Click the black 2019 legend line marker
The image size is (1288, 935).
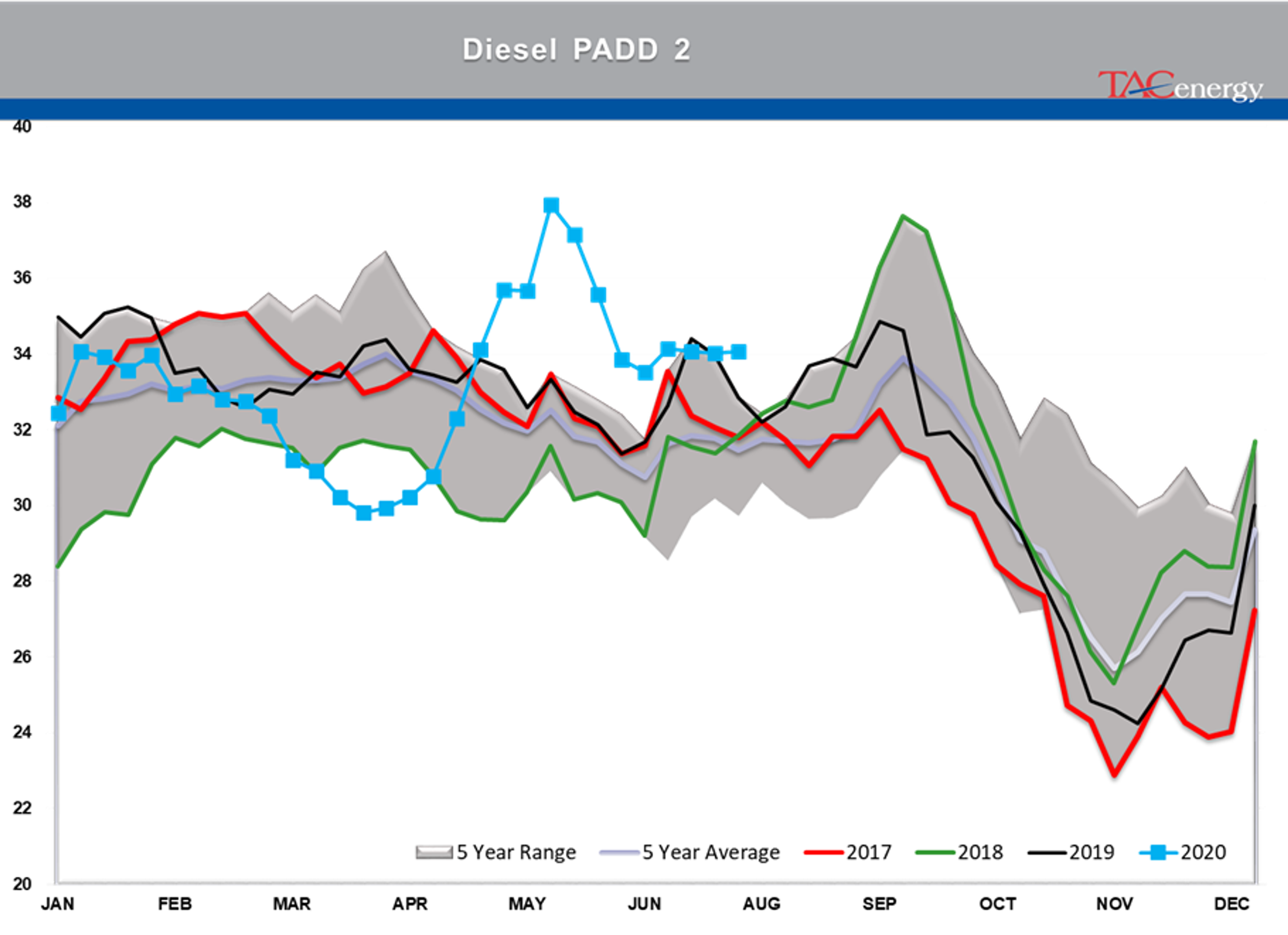coord(1046,853)
